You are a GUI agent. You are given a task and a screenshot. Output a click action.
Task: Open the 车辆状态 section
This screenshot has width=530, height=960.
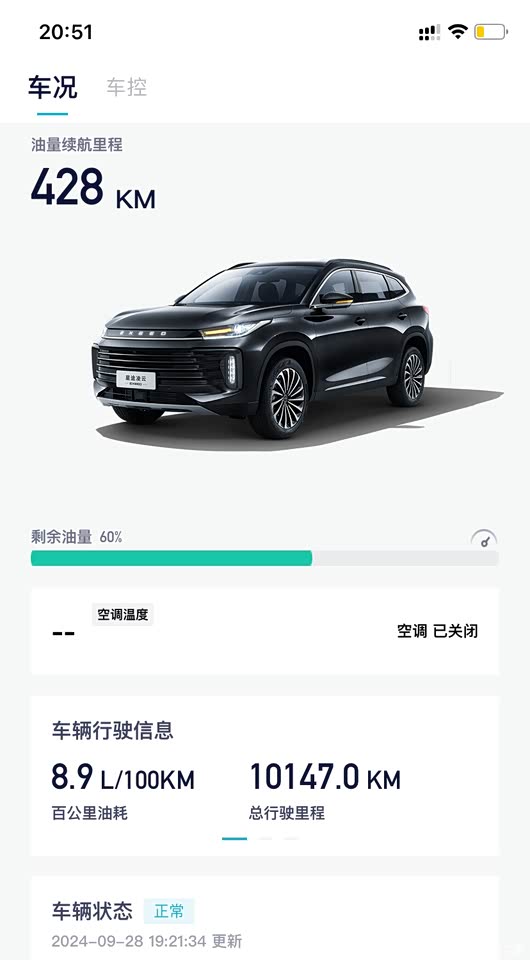pyautogui.click(x=92, y=911)
